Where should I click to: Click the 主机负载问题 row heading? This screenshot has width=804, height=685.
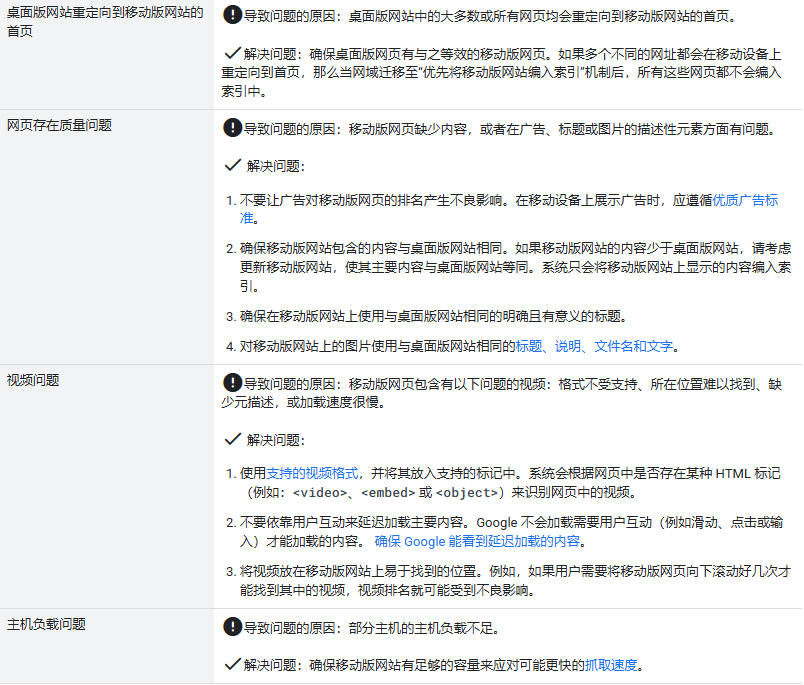47,624
